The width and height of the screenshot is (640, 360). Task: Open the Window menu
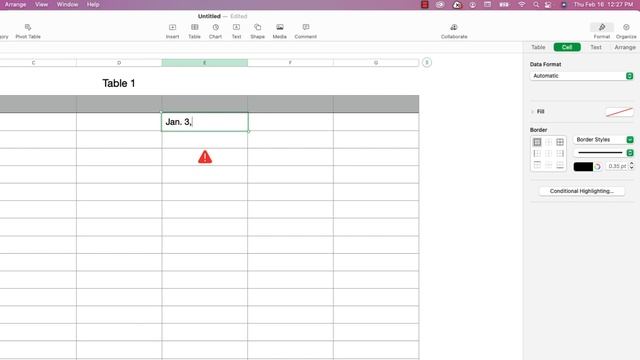point(67,4)
